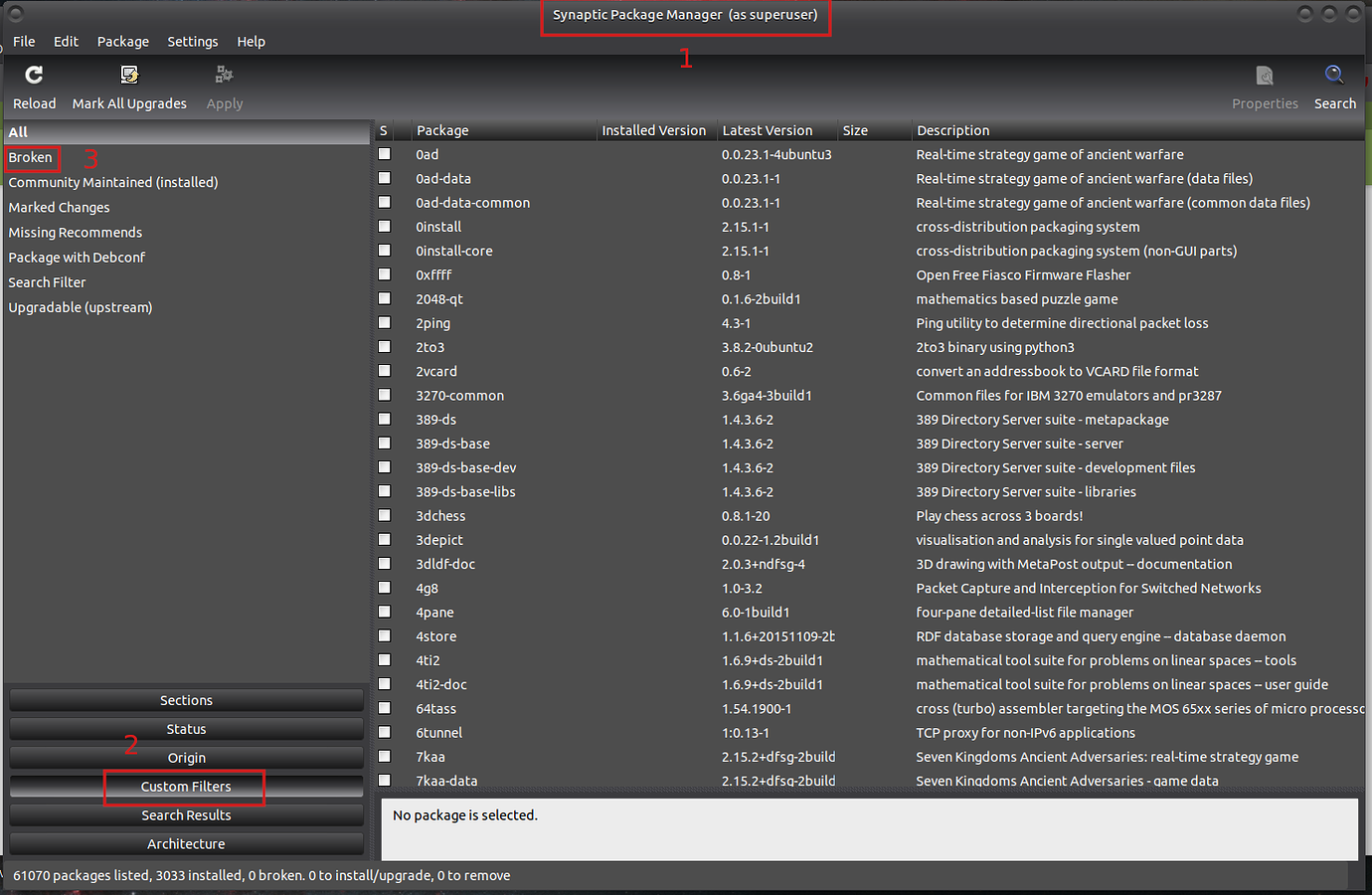Switch to Custom Filters view
This screenshot has height=895, width=1372.
pos(186,787)
